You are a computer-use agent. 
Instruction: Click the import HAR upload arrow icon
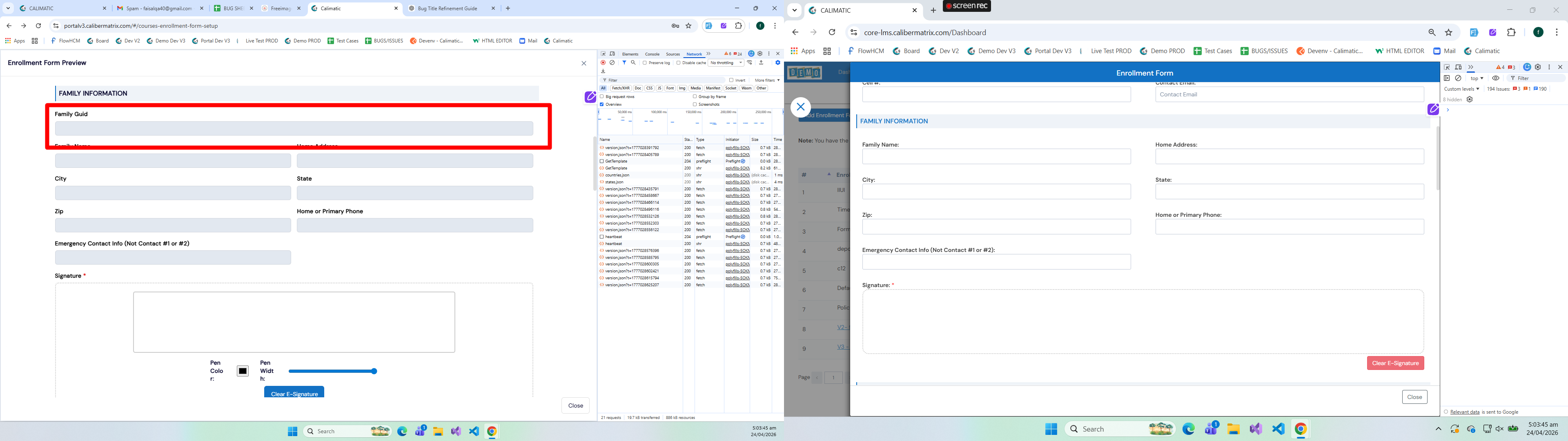point(761,63)
